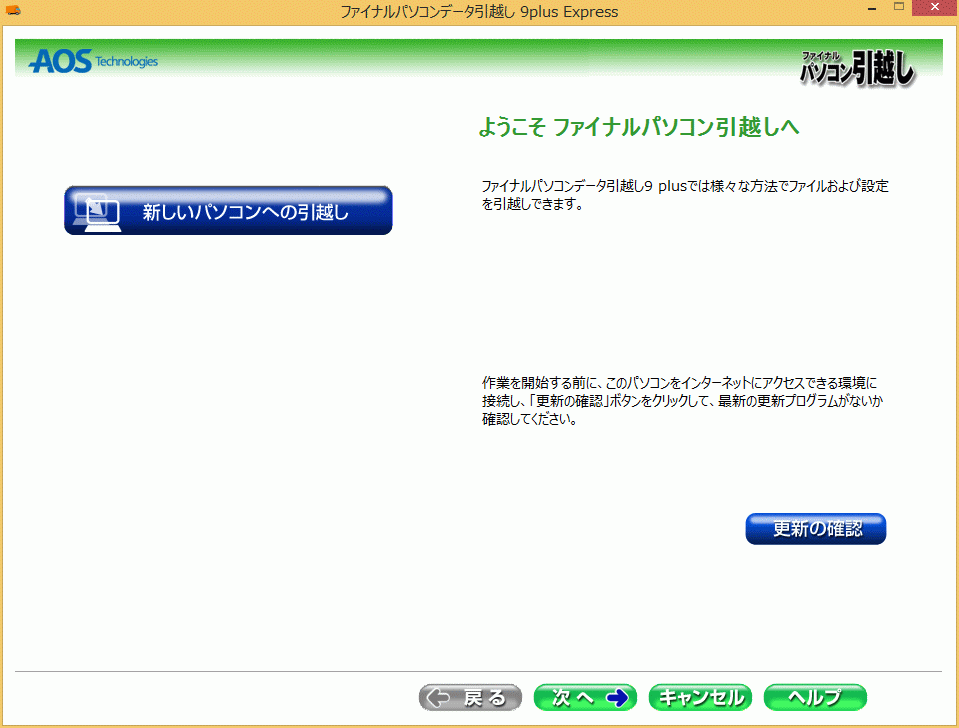The height and width of the screenshot is (728, 959).
Task: Click the green header banner center
Action: pyautogui.click(x=479, y=60)
